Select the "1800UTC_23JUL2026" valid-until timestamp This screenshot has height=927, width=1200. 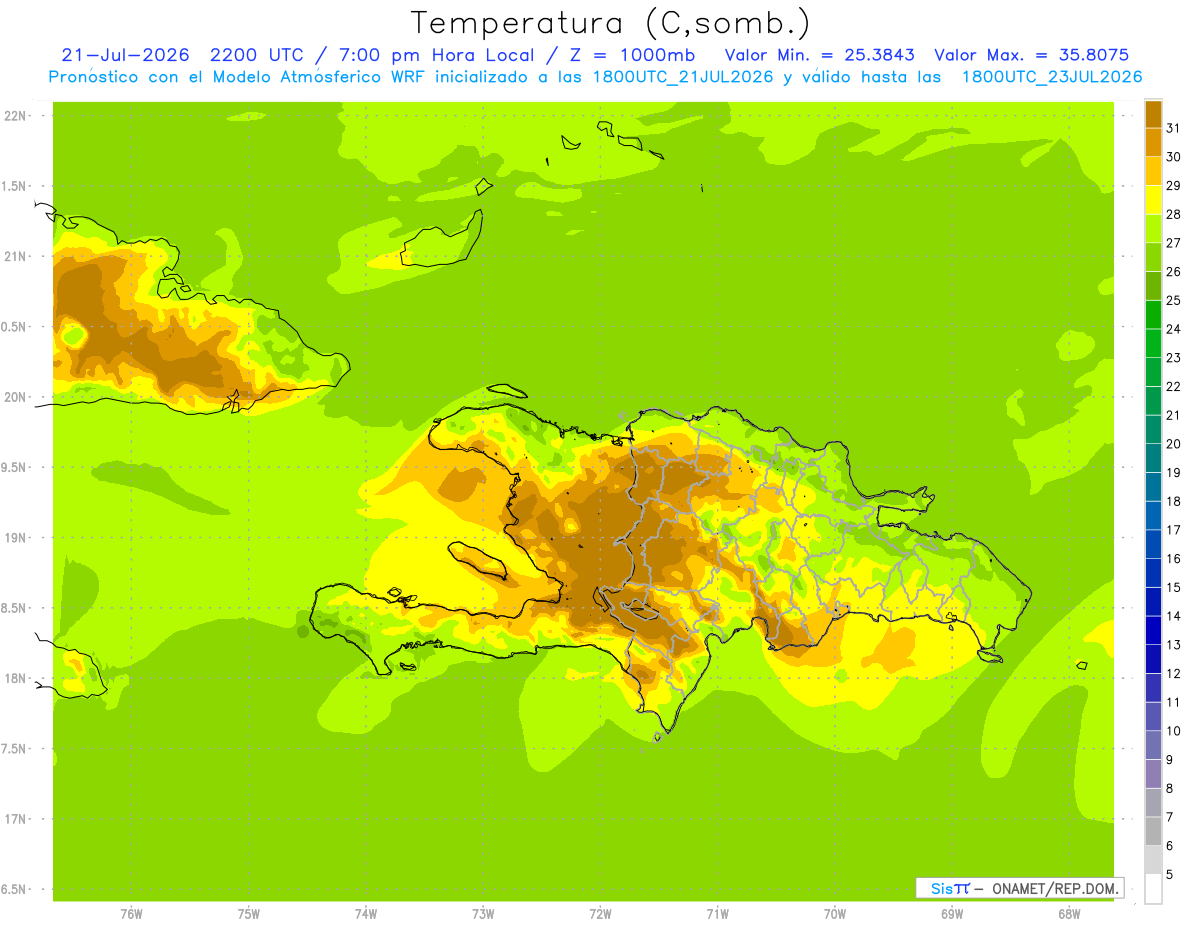1052,77
